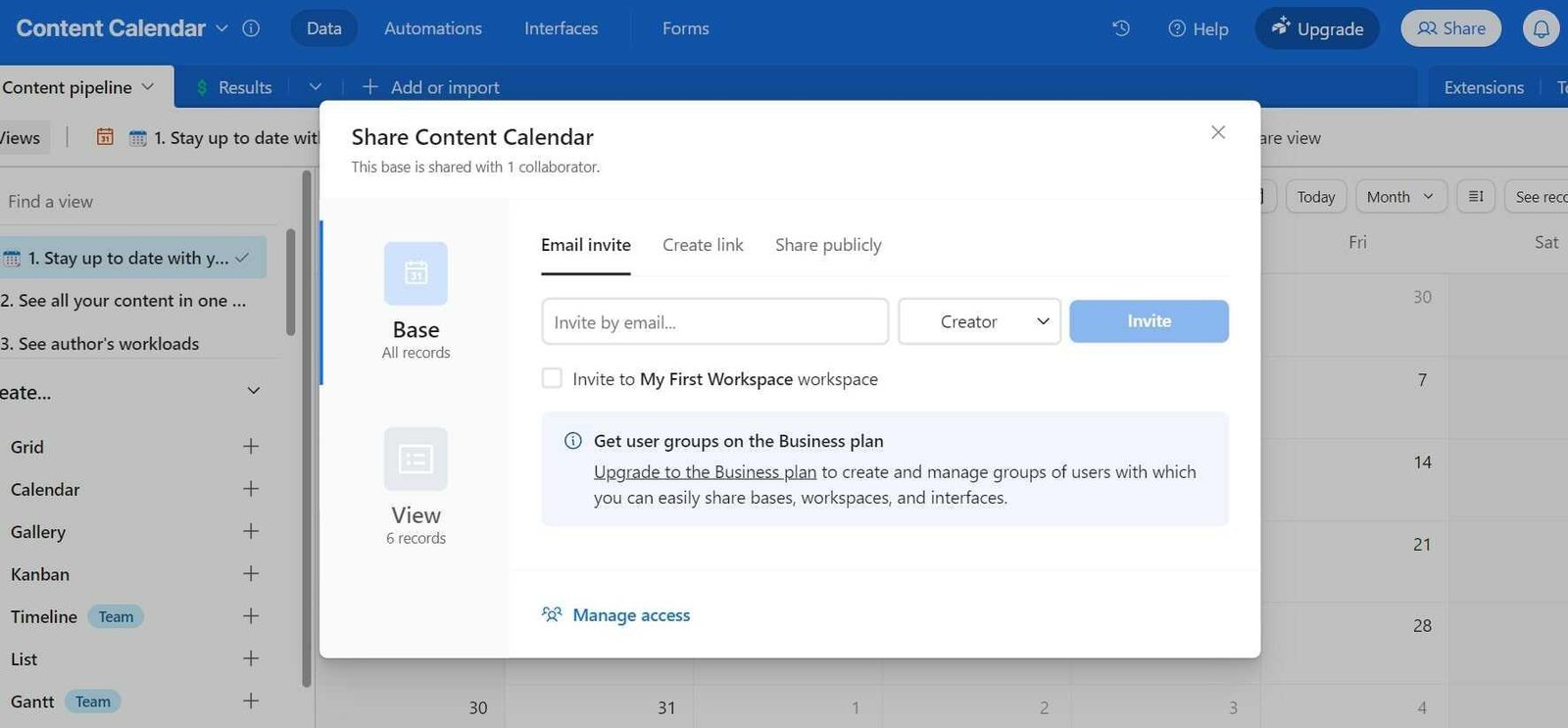Screen dimensions: 1568x728
Task: Select the Base calendar icon in share dialog
Action: 416,273
